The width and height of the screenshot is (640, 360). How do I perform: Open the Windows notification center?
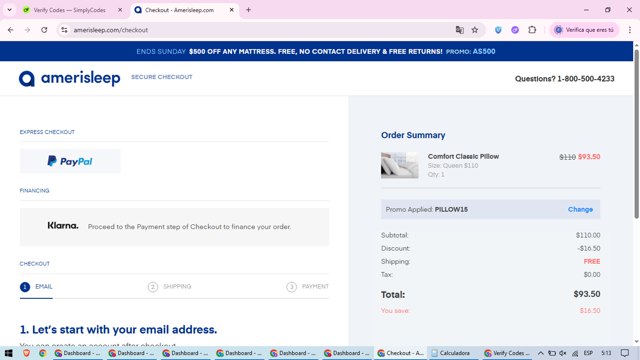point(625,353)
